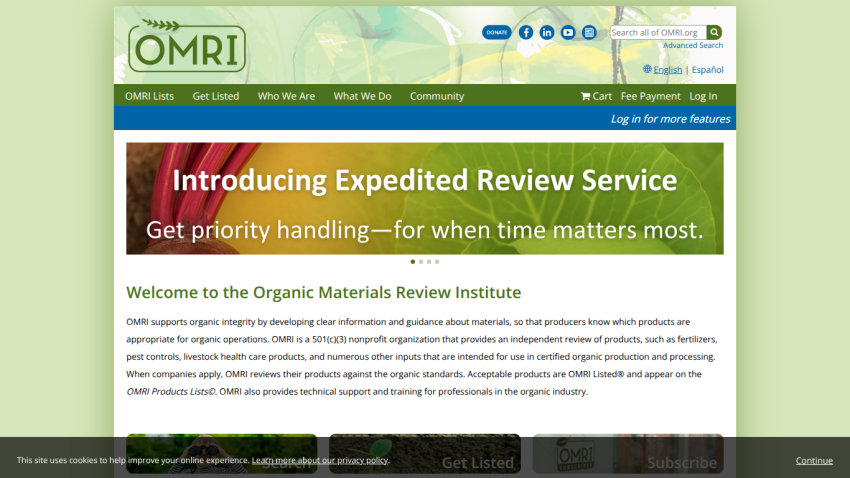
Task: Select the second carousel dot
Action: 421,262
